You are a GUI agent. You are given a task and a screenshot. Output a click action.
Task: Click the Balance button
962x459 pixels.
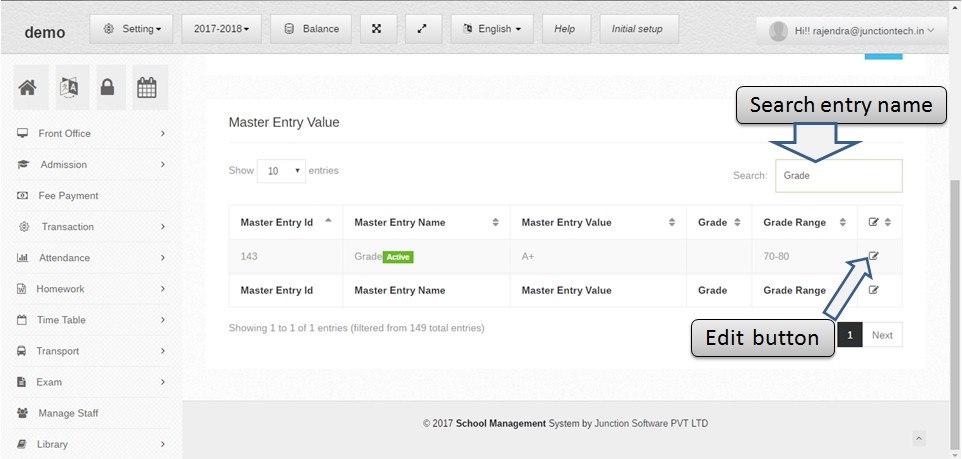pyautogui.click(x=311, y=29)
